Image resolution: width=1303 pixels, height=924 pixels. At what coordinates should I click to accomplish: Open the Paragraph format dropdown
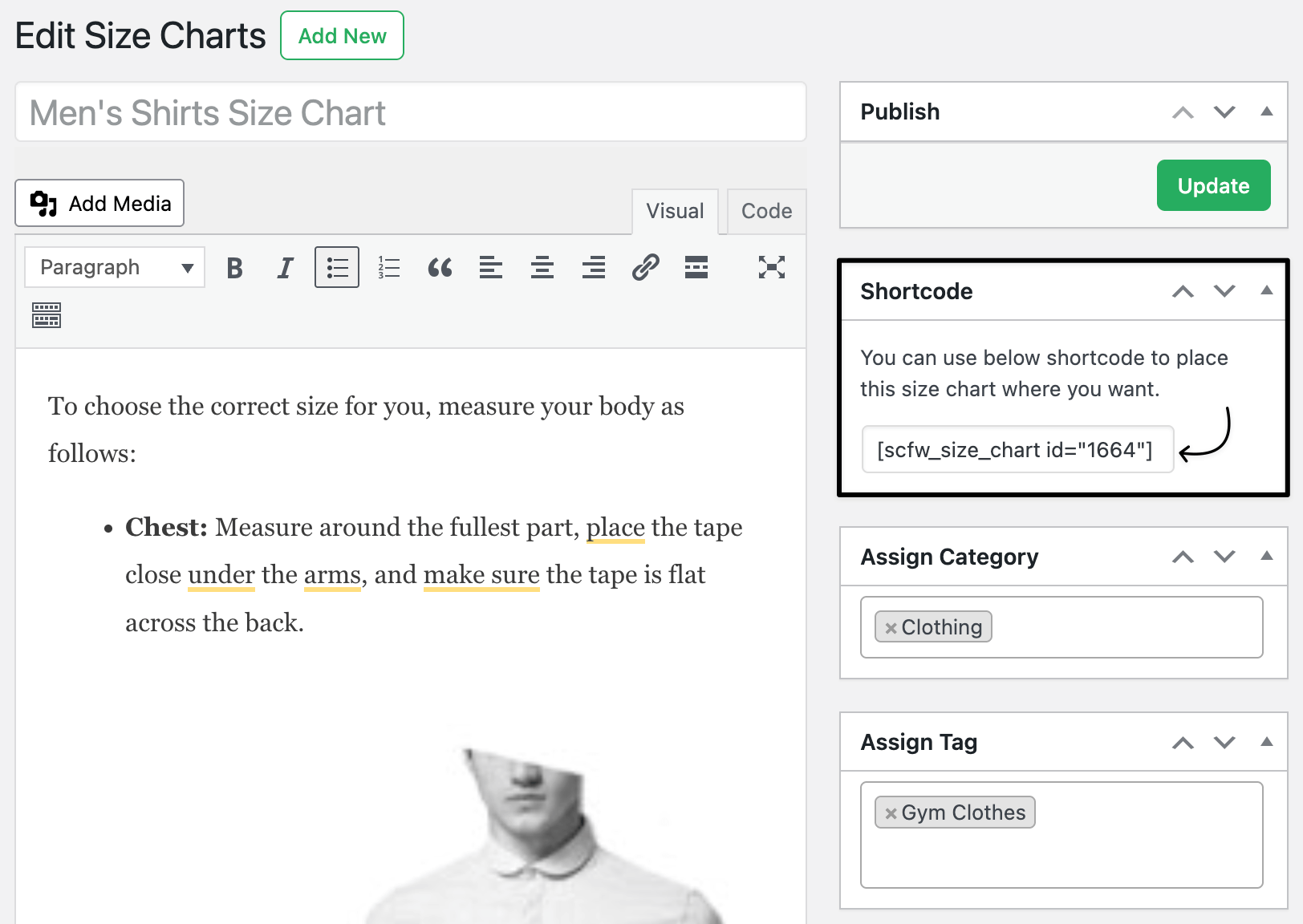pos(115,267)
